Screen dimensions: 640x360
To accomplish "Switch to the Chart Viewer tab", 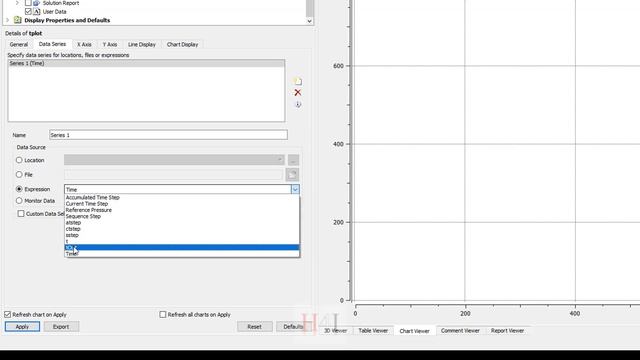I will [414, 331].
